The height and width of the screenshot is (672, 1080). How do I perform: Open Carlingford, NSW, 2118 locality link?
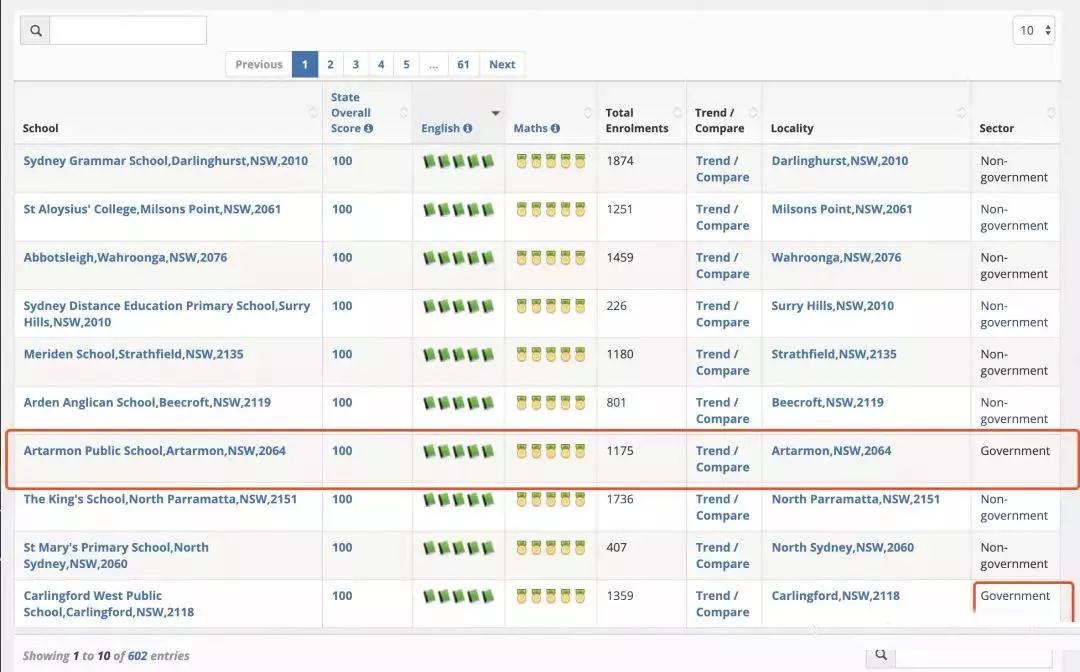click(835, 596)
